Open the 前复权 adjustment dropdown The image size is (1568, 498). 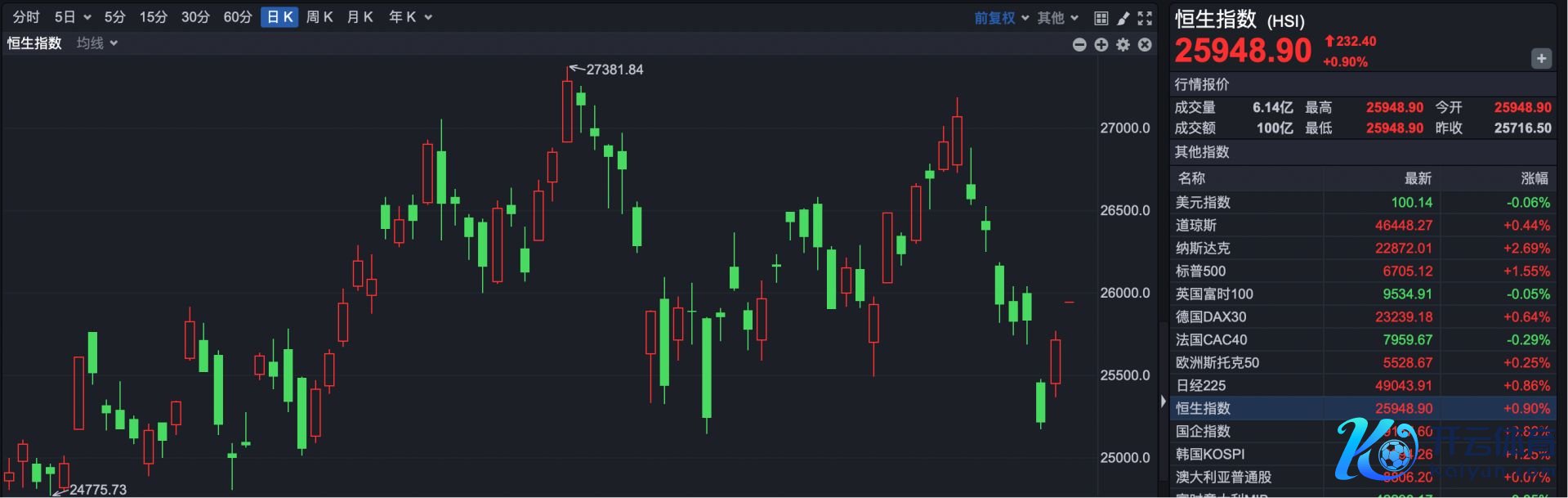1001,18
